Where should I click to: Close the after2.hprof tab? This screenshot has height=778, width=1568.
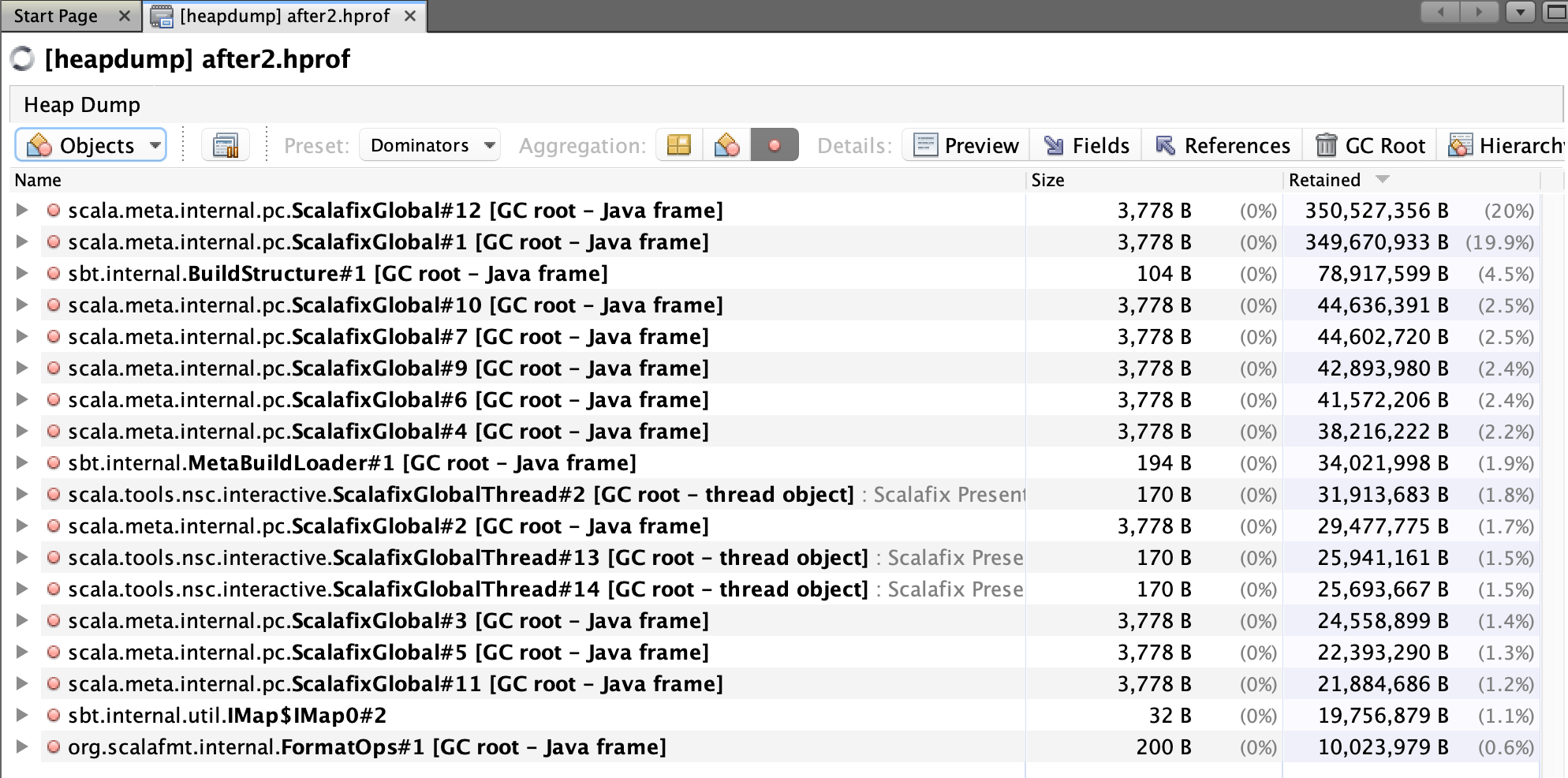(x=409, y=15)
